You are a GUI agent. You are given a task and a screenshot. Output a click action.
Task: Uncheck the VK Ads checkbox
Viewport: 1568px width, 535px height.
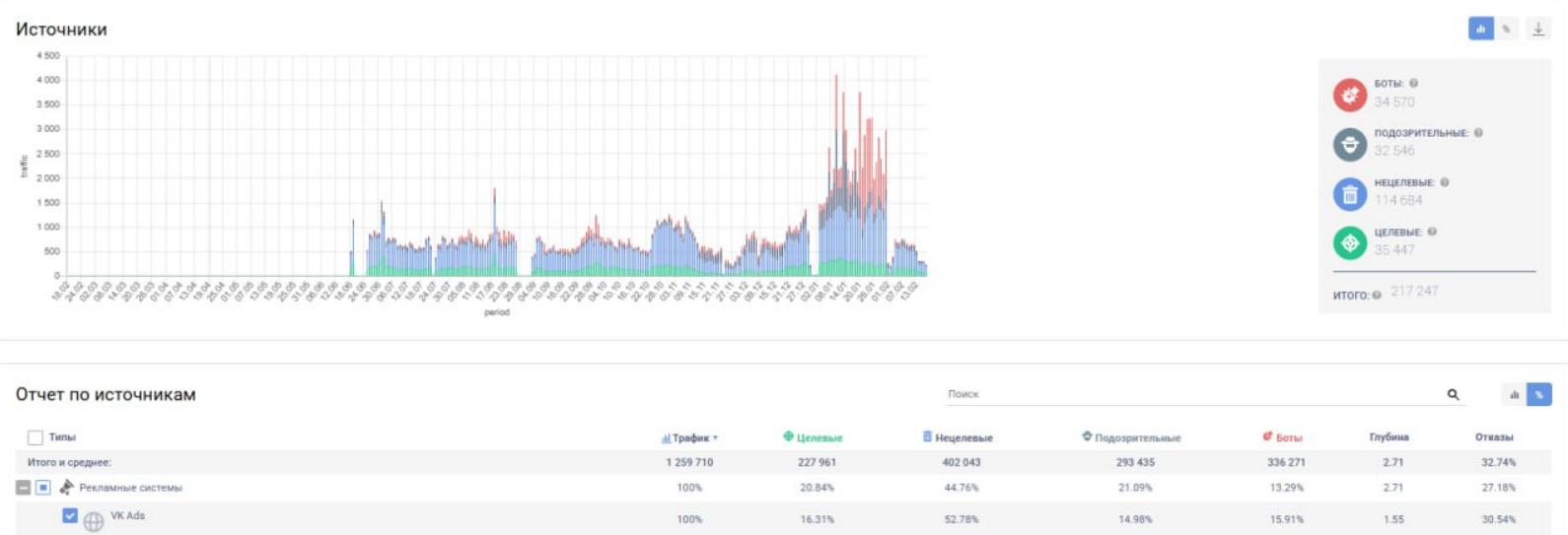pos(70,515)
